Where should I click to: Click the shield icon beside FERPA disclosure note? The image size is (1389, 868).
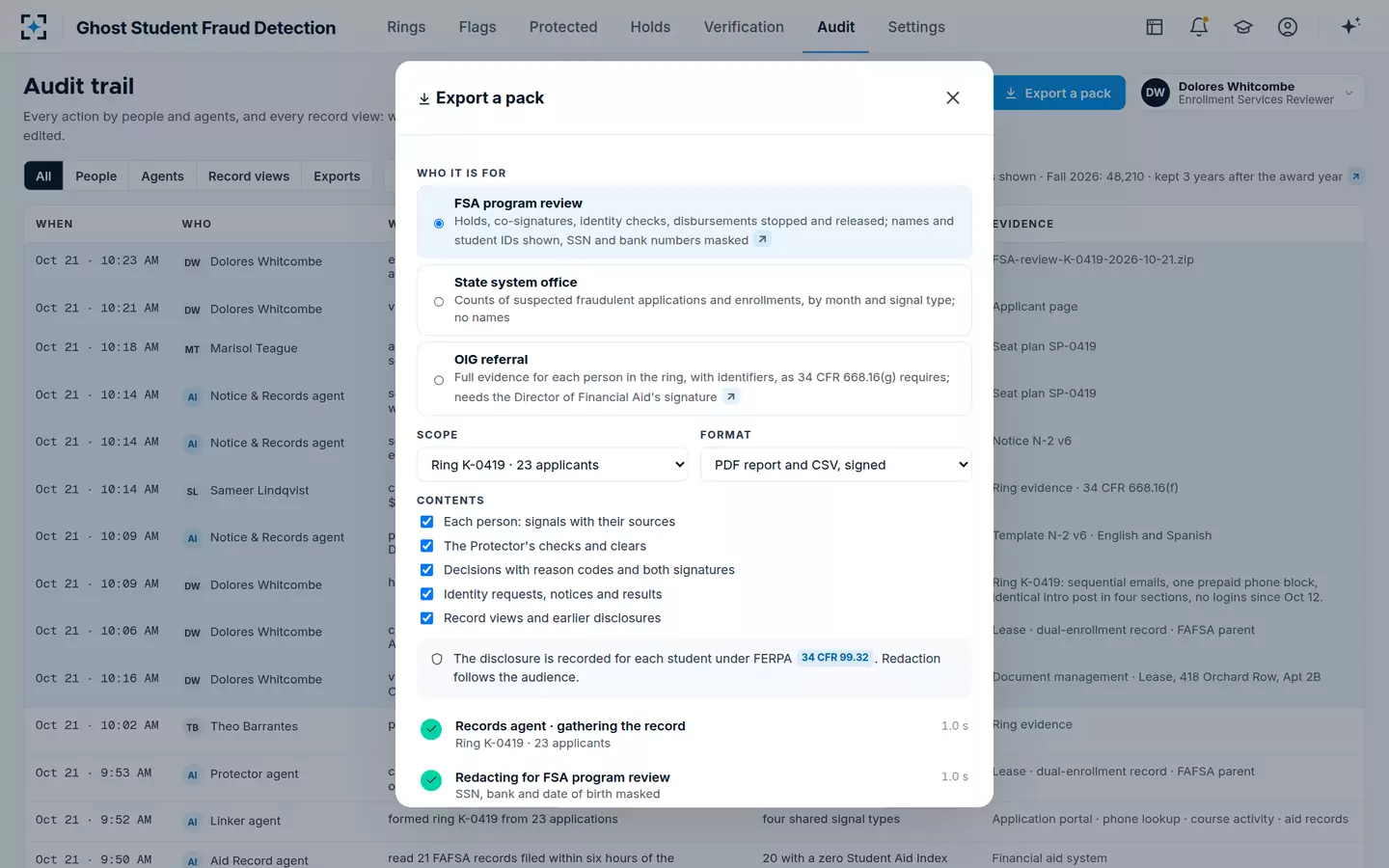coord(437,660)
